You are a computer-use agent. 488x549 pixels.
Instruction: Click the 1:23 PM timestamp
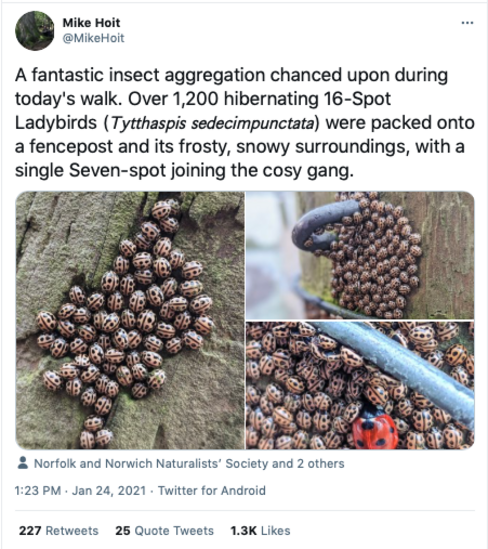point(38,490)
